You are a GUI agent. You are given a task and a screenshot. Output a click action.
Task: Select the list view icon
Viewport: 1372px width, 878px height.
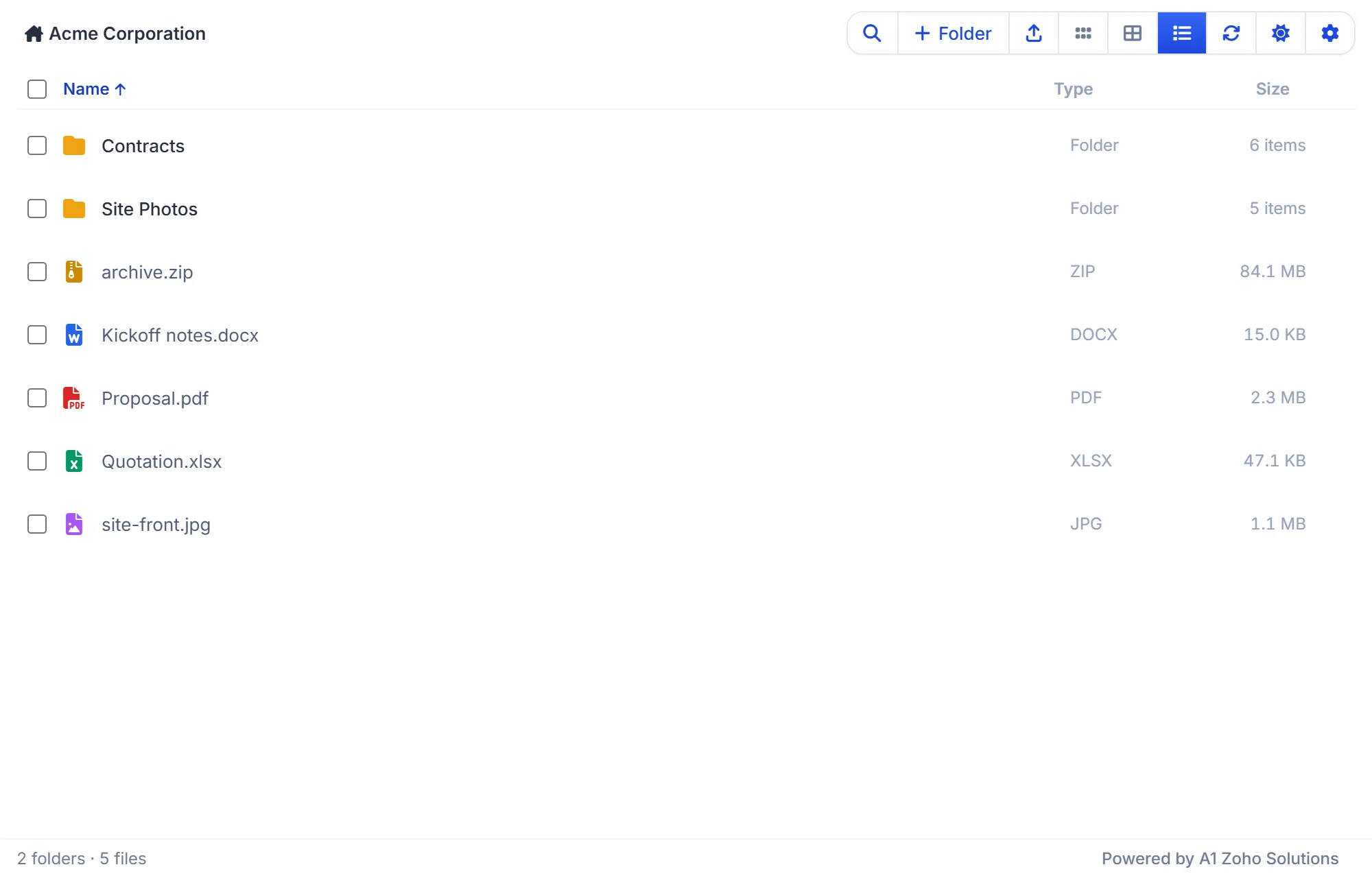pos(1182,33)
